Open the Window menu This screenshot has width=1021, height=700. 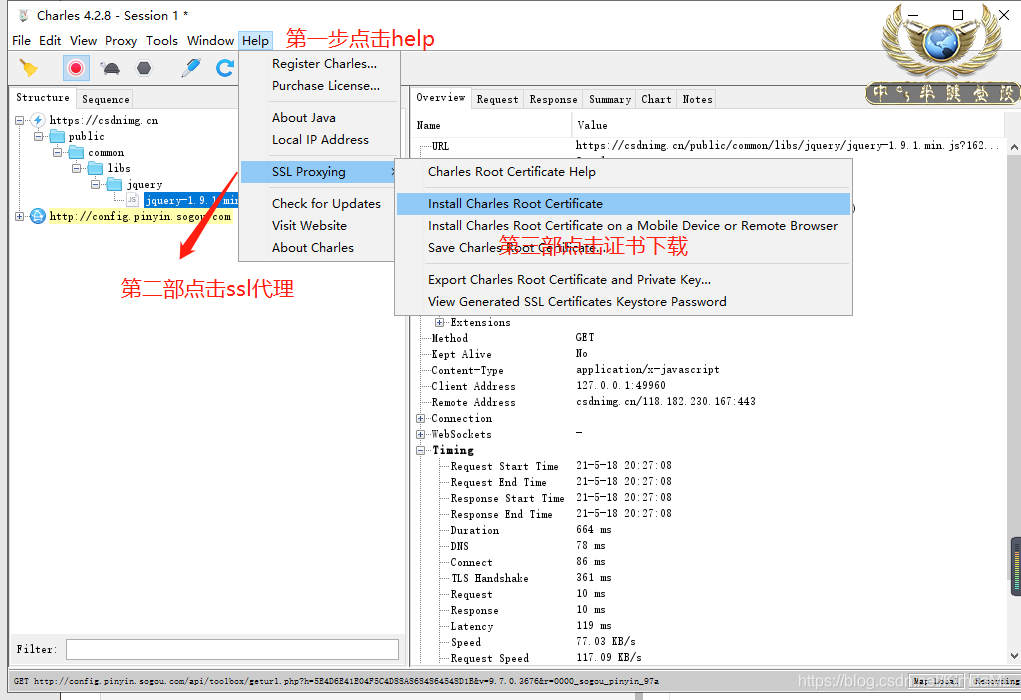(210, 40)
